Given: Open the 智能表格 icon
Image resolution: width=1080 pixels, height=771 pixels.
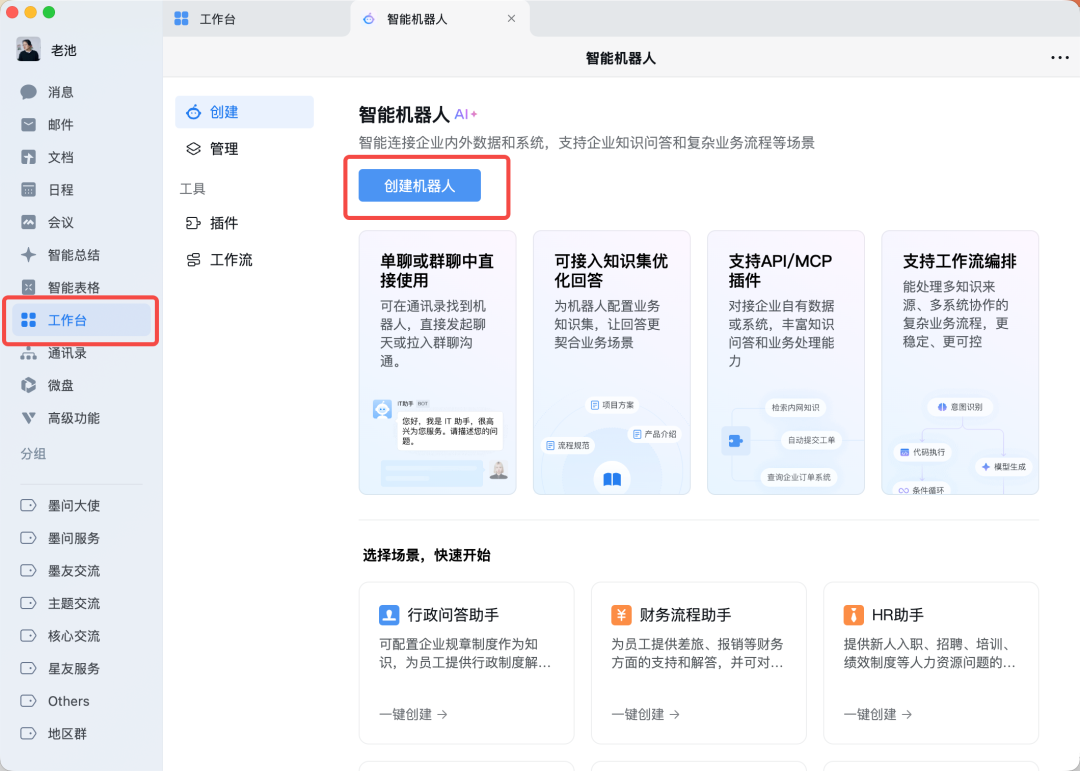Looking at the screenshot, I should click(29, 287).
